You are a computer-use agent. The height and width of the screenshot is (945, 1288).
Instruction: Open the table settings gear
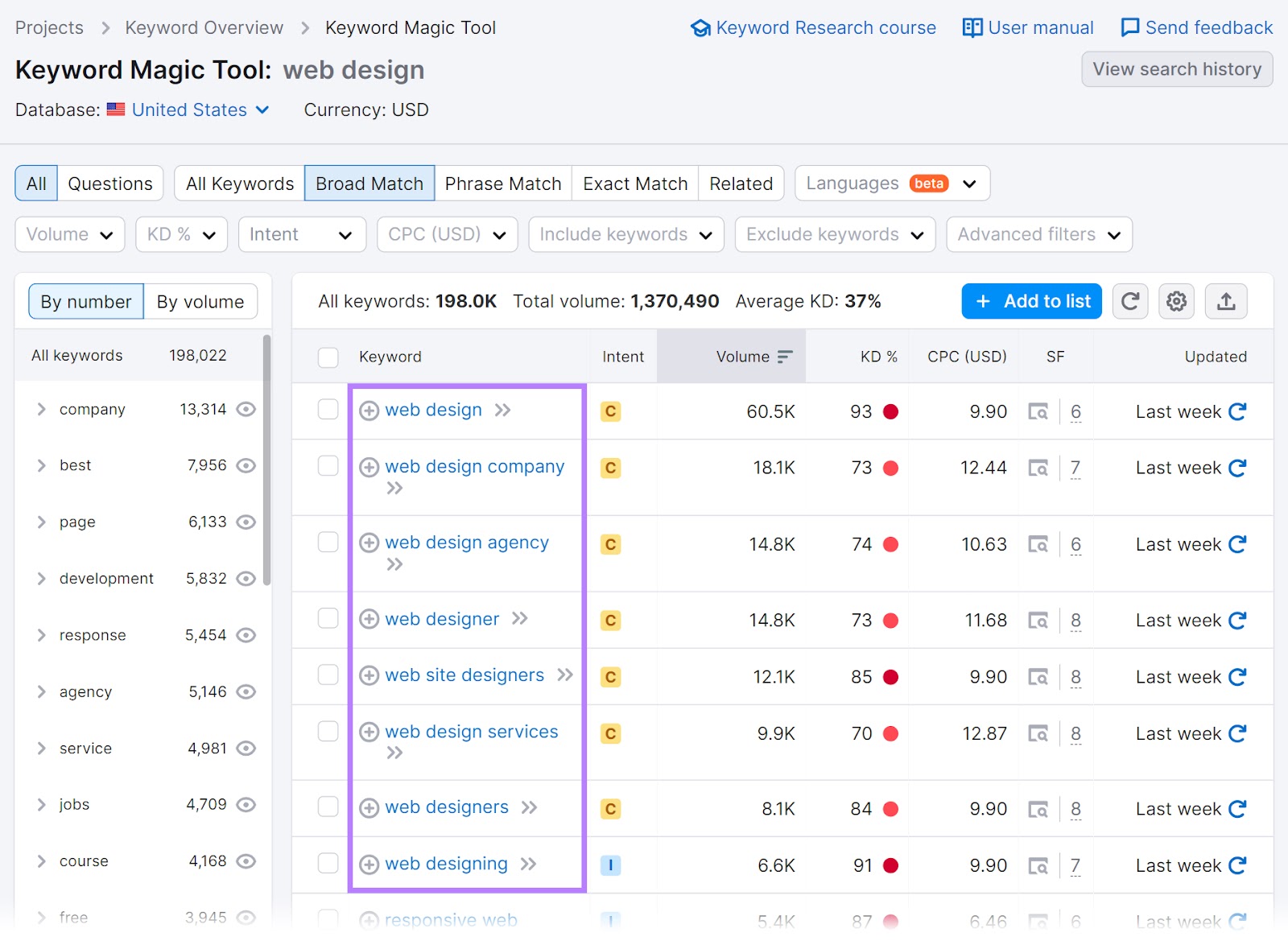coord(1176,301)
